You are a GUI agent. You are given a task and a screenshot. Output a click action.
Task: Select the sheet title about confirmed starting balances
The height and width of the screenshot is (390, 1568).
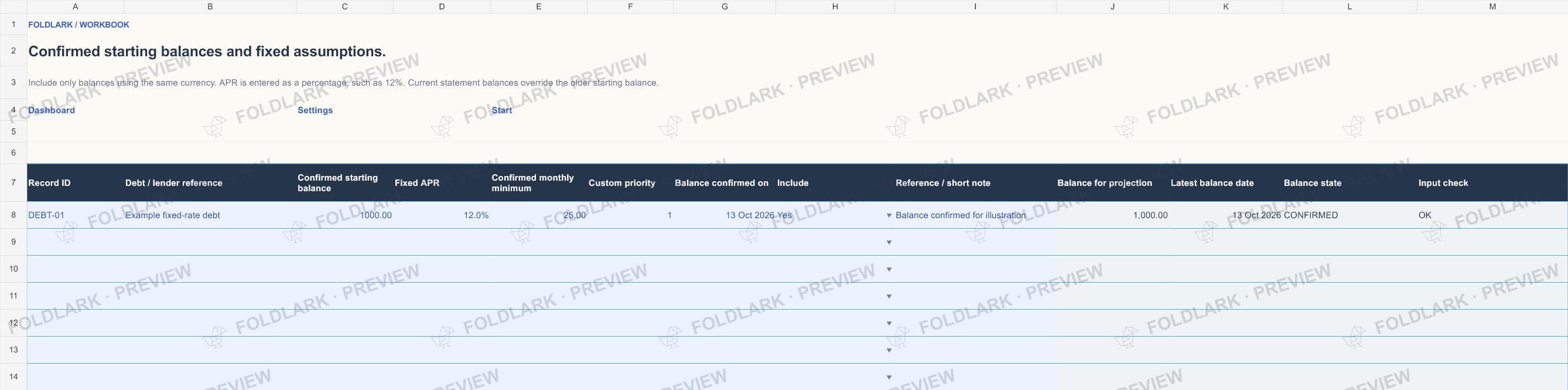tap(207, 51)
